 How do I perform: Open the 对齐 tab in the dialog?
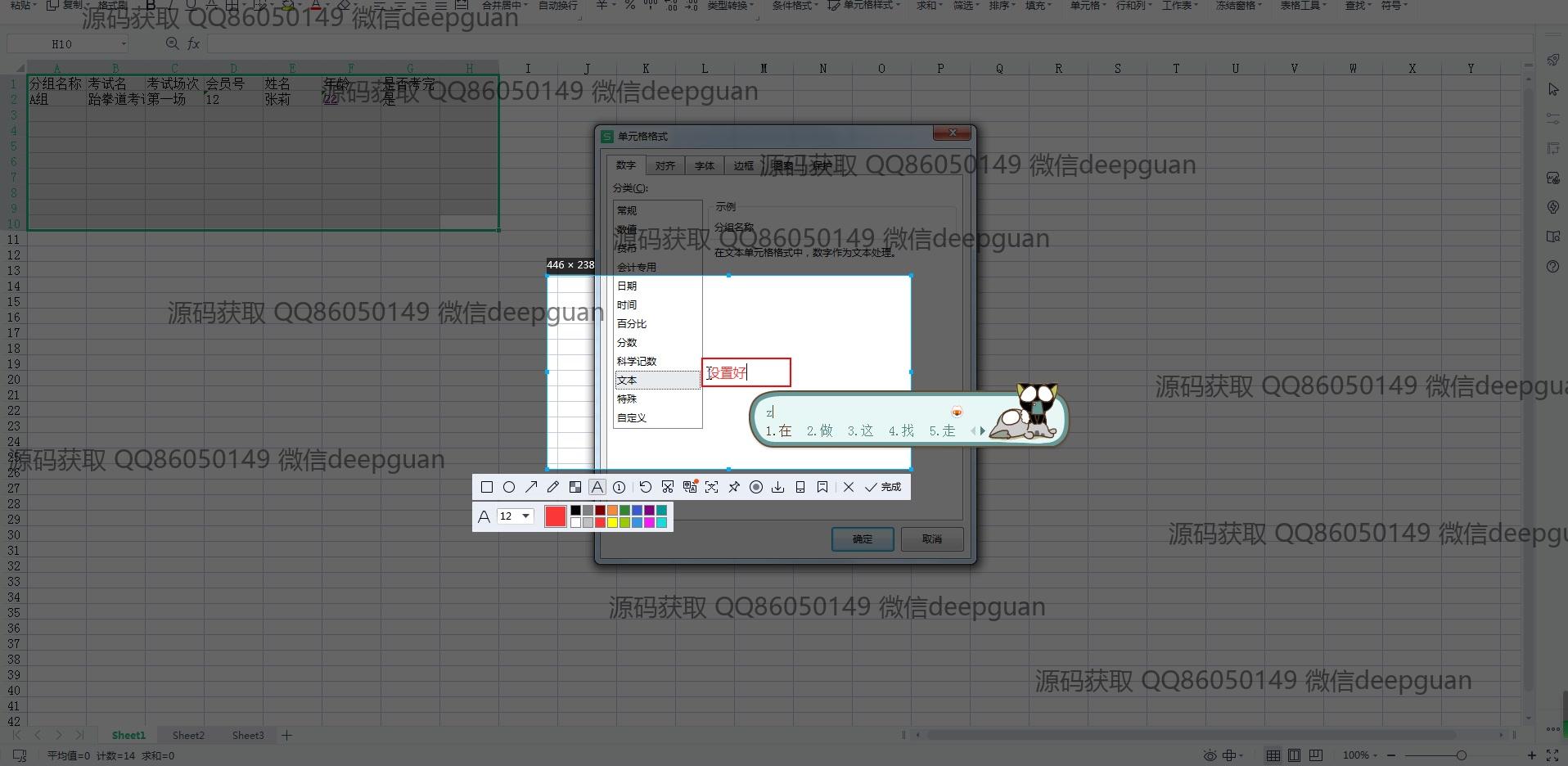click(x=665, y=166)
